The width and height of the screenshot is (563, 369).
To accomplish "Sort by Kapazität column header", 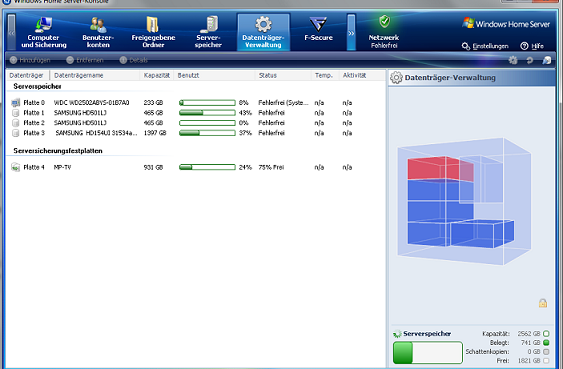I will click(x=157, y=75).
